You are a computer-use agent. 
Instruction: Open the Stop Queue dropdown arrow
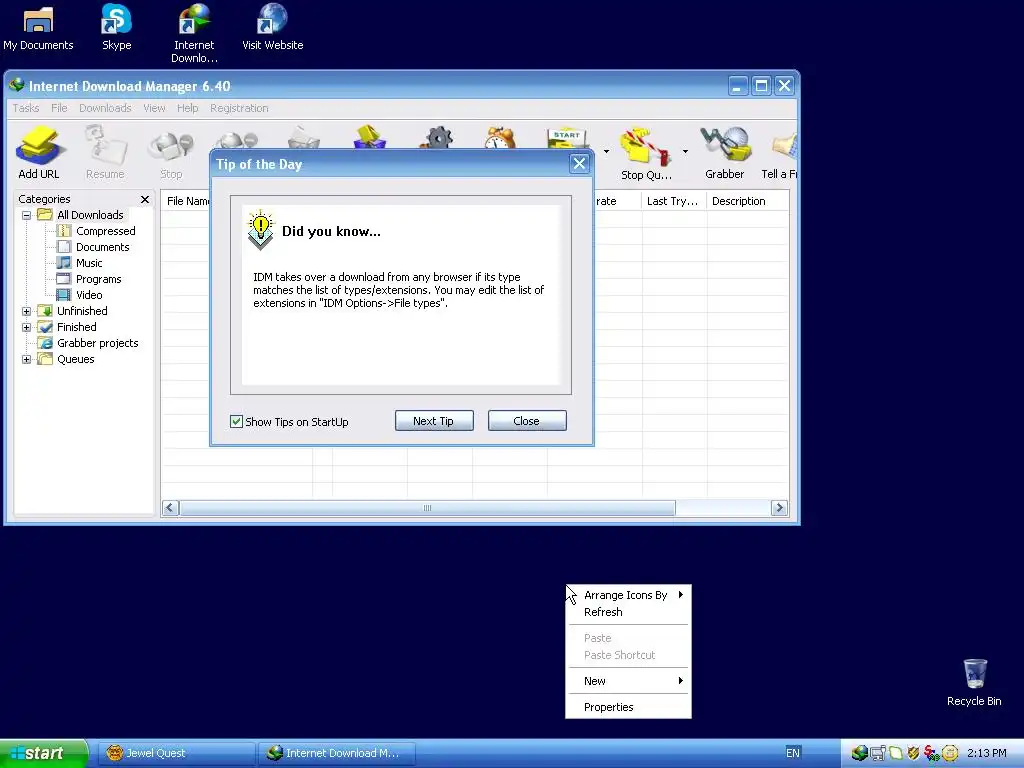pos(685,152)
